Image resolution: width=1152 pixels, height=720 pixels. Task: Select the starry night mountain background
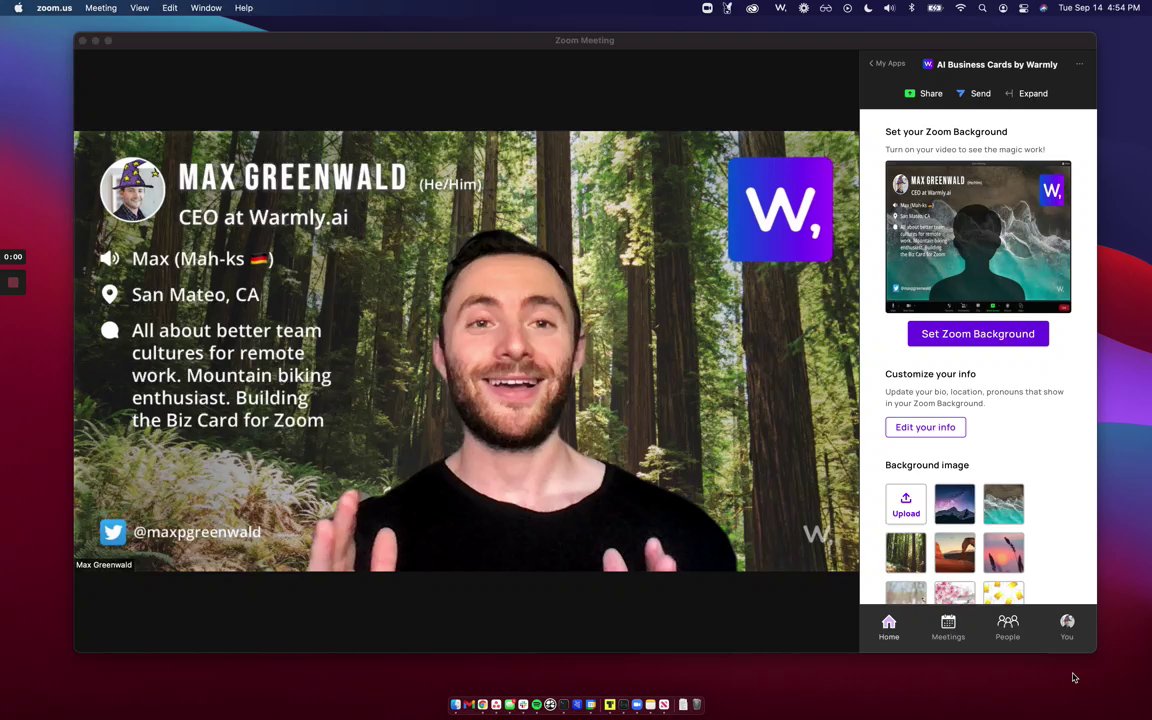[954, 504]
